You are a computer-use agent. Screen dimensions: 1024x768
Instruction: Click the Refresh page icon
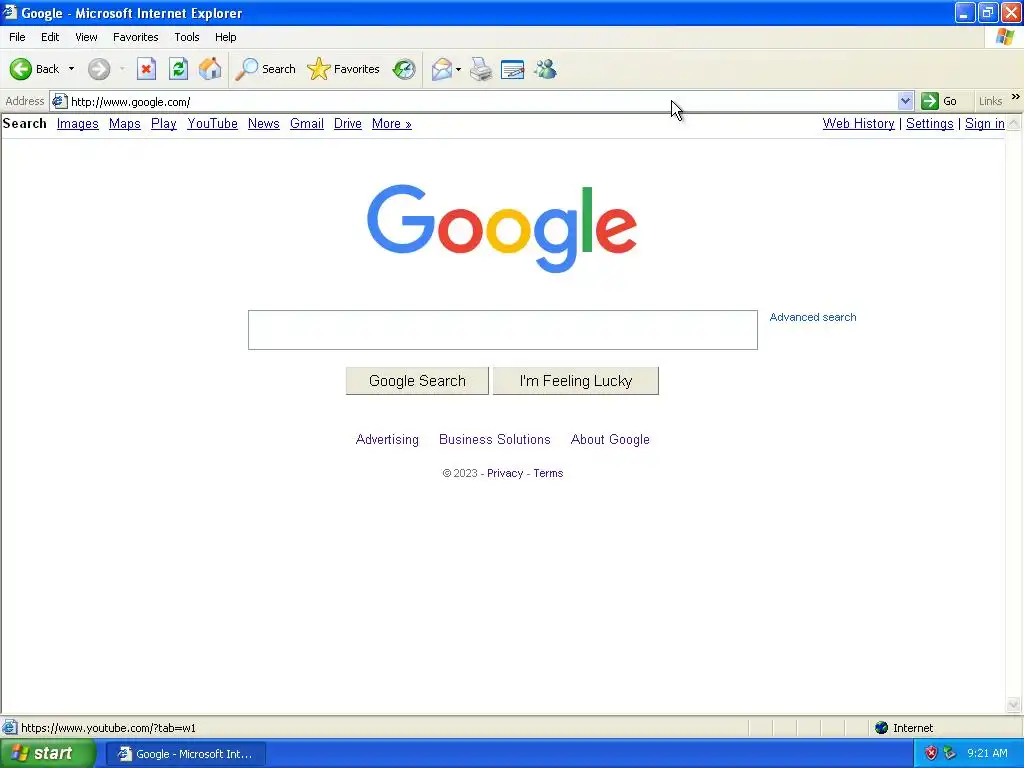click(x=178, y=69)
